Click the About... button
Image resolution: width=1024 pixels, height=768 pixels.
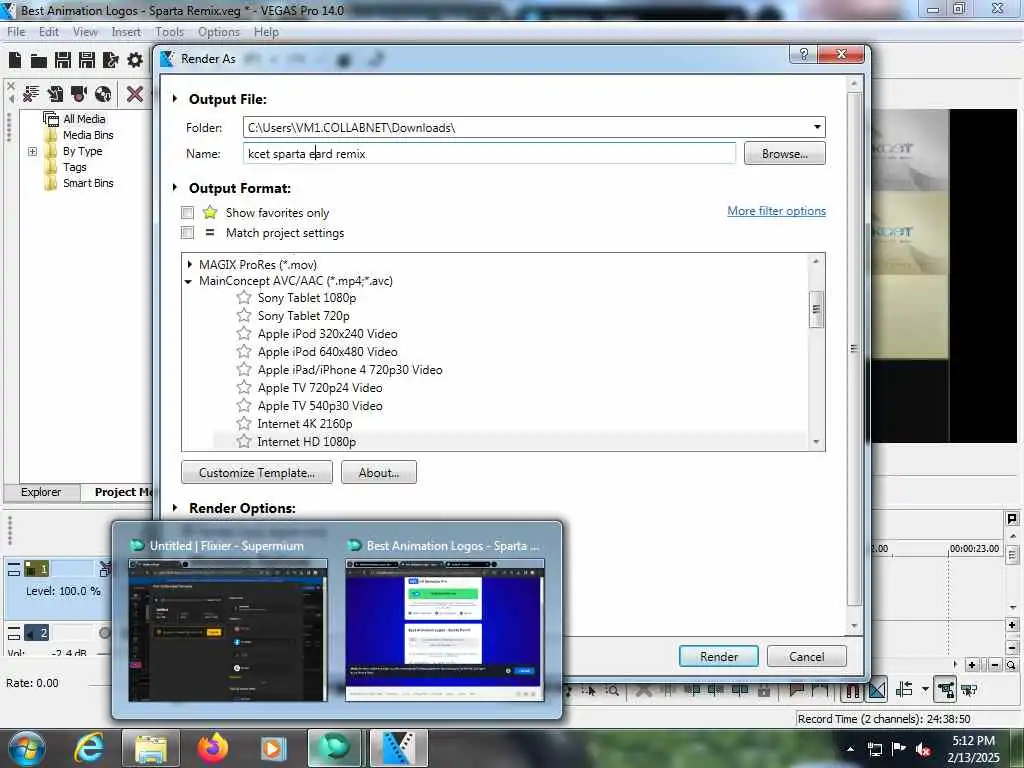pyautogui.click(x=379, y=472)
